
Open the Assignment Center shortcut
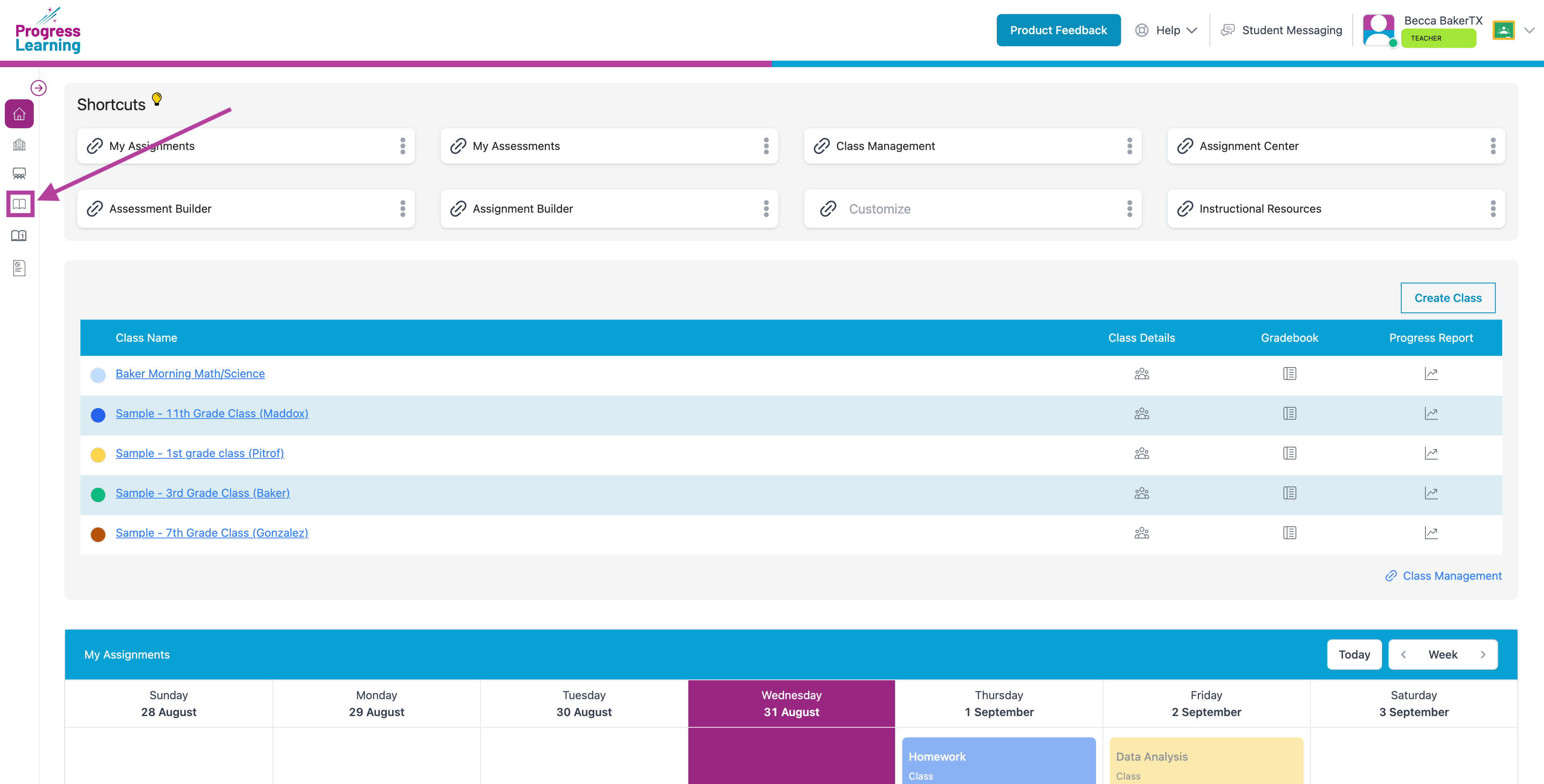pyautogui.click(x=1336, y=146)
